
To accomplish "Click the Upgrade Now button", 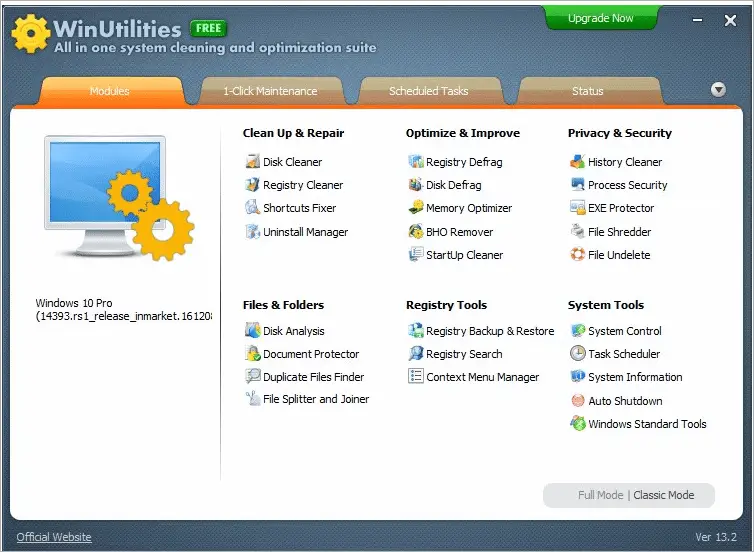I will click(x=600, y=18).
